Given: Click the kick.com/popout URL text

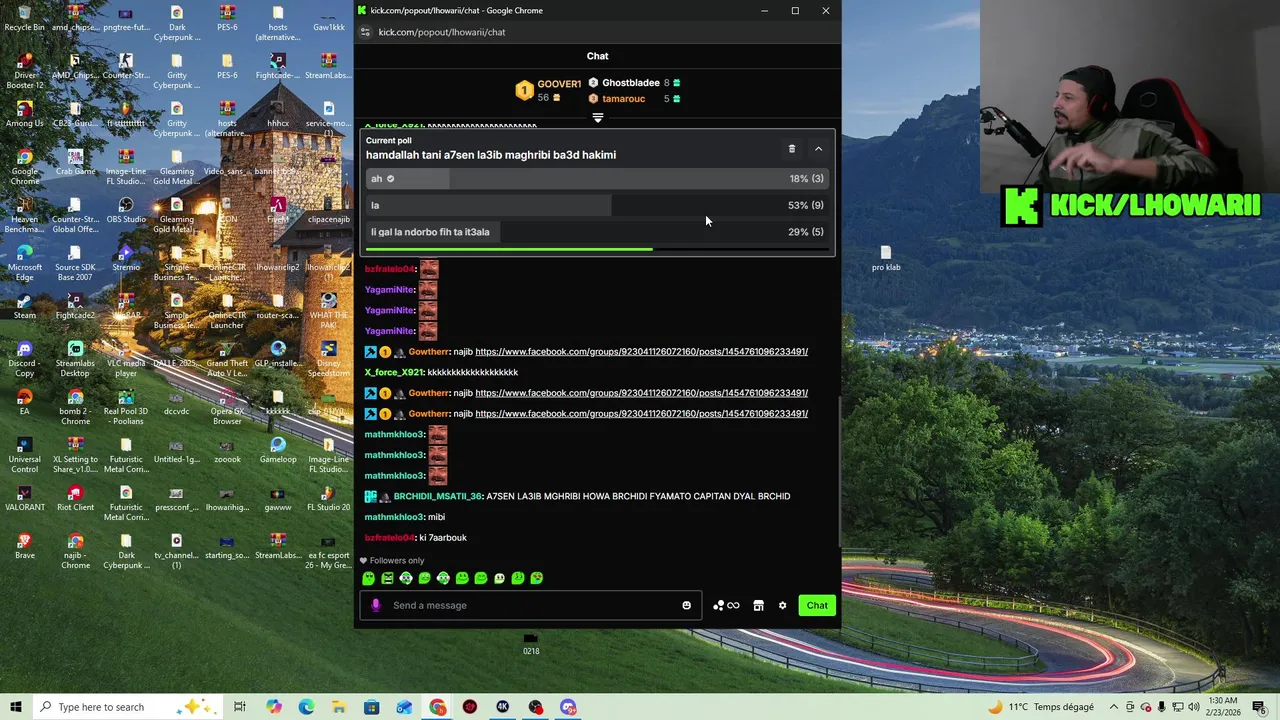Looking at the screenshot, I should coord(441,32).
